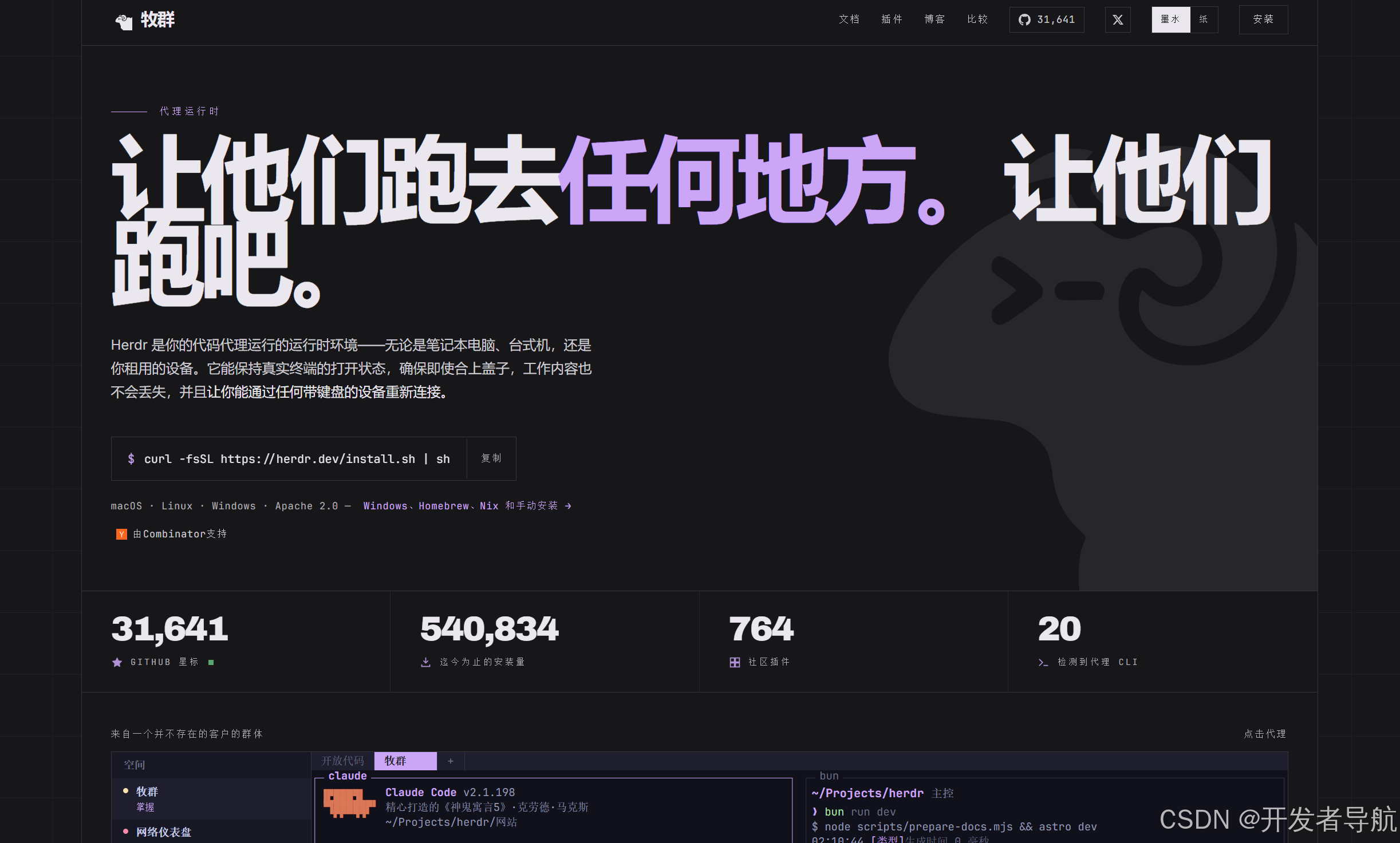
Task: Click the purple 任何地方 headline text
Action: [x=737, y=180]
